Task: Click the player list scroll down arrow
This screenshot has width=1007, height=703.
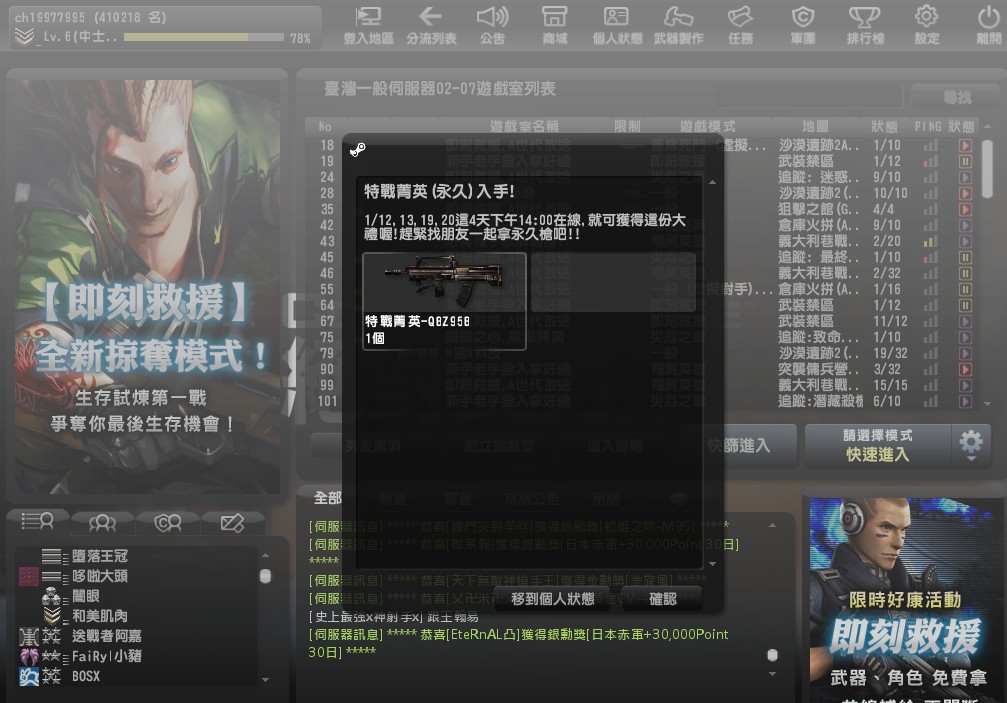Action: tap(265, 679)
